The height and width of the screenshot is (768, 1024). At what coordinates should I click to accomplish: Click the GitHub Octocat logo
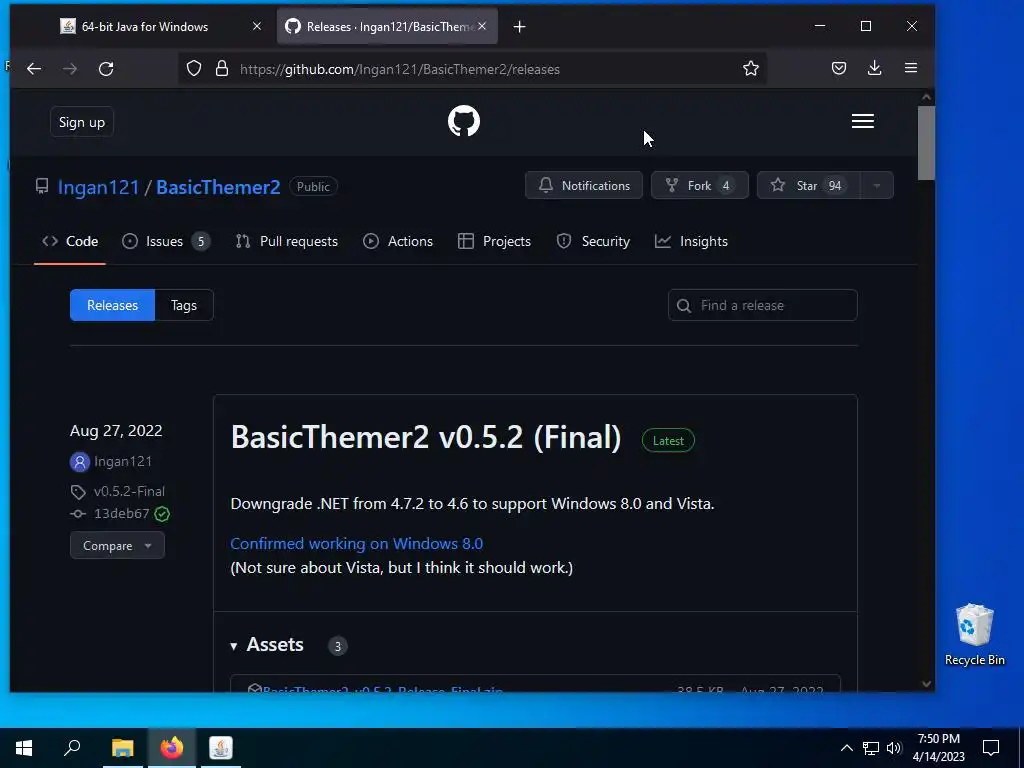coord(464,121)
